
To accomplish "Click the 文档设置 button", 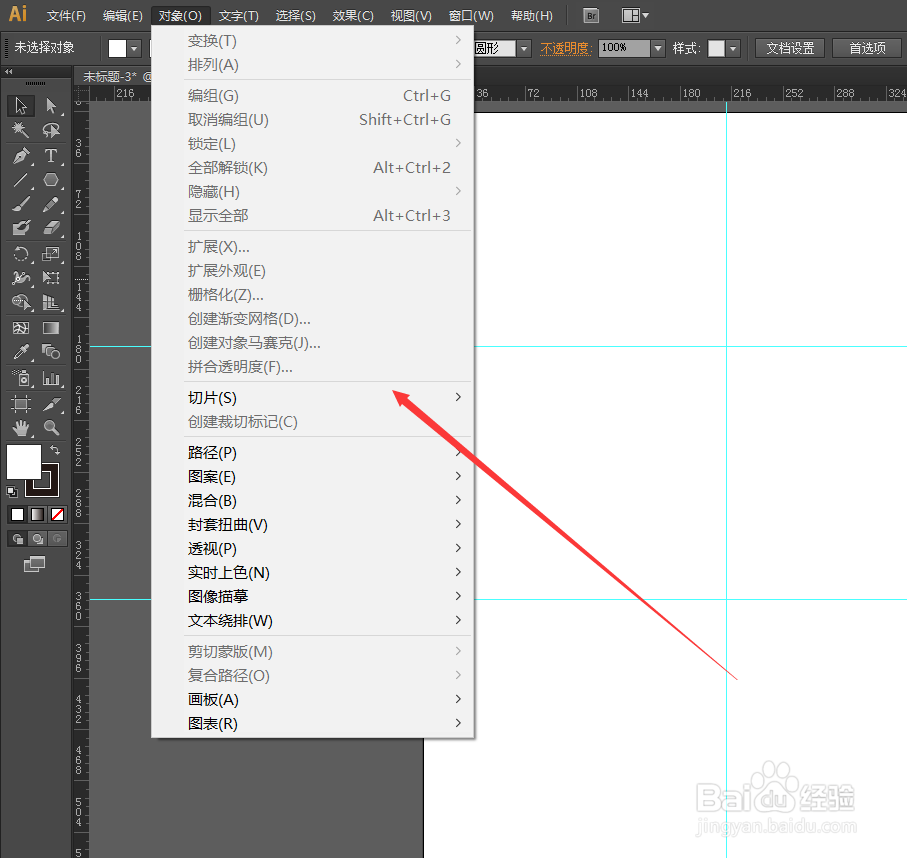I will 790,48.
